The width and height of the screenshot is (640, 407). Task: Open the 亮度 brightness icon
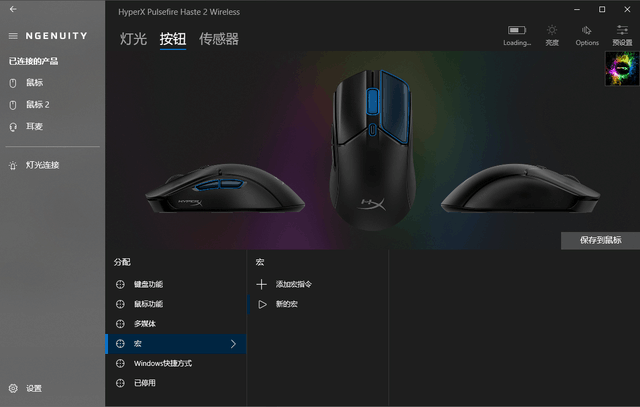(x=552, y=30)
